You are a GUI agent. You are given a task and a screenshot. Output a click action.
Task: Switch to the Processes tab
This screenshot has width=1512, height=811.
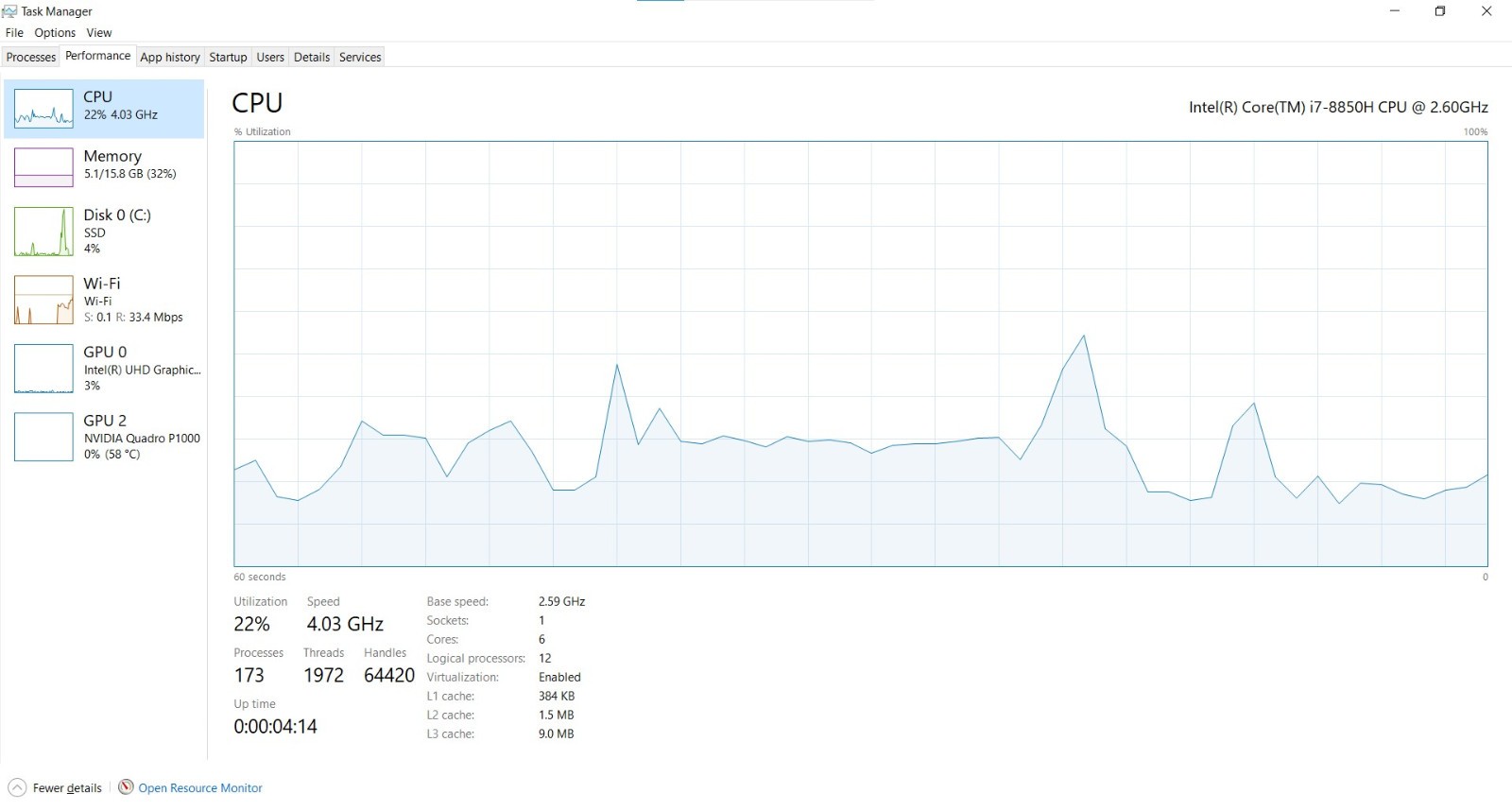(31, 57)
